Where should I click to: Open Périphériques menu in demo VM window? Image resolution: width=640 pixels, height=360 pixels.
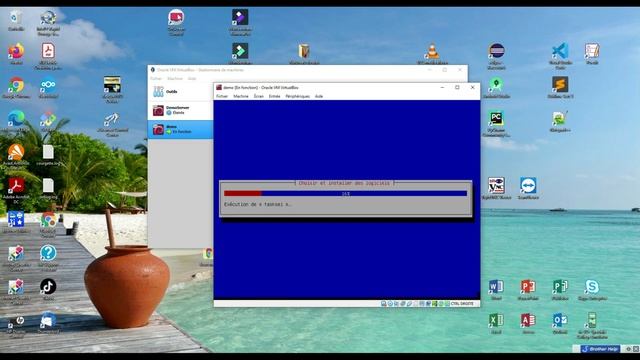click(x=298, y=96)
